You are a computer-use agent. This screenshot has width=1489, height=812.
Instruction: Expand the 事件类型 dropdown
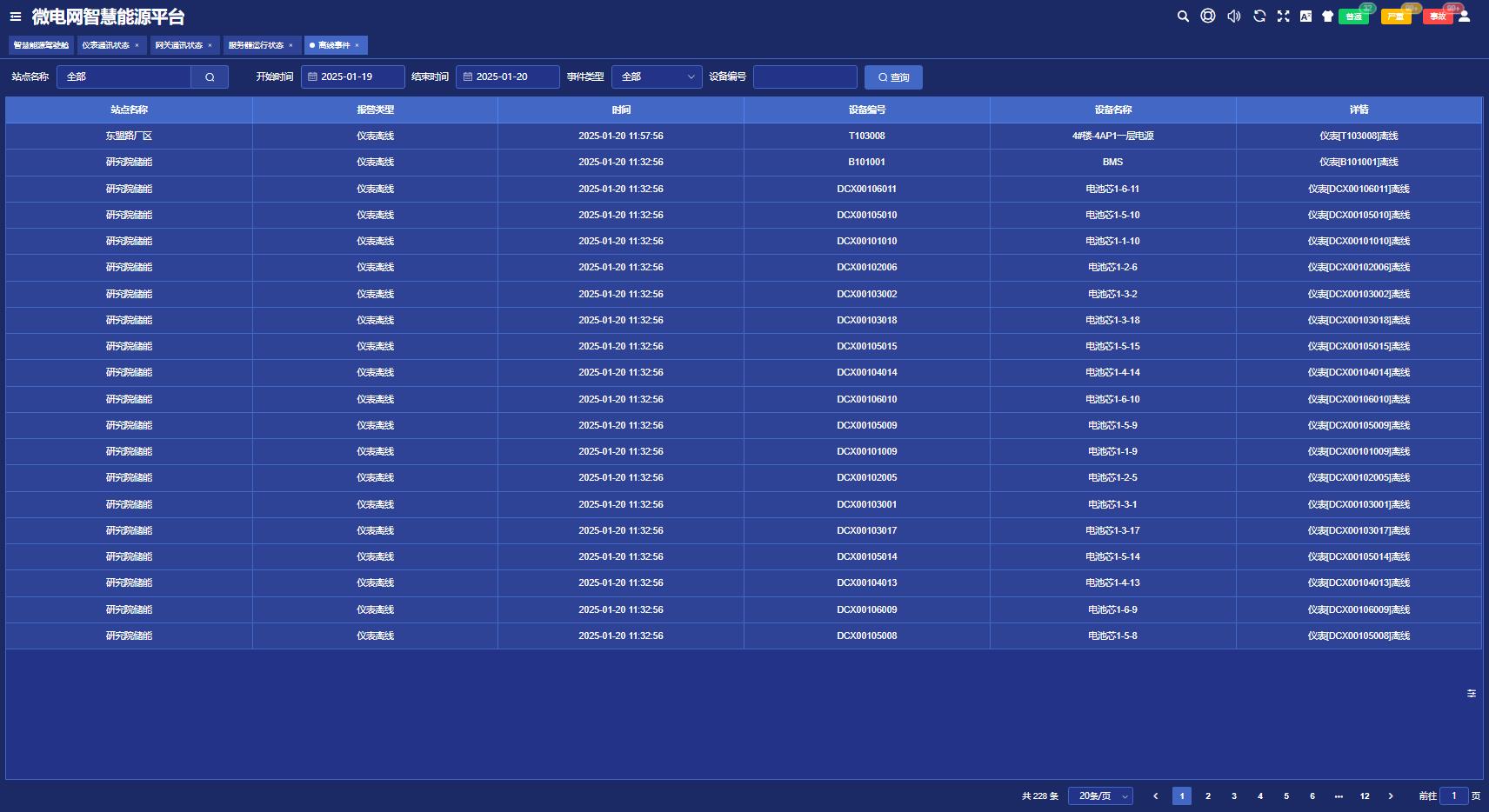click(657, 77)
